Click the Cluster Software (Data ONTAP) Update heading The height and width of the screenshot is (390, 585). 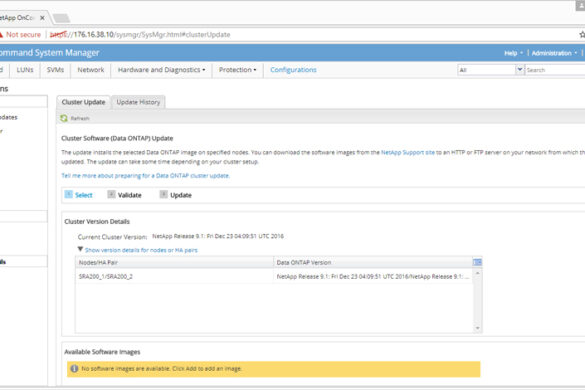tap(117, 138)
